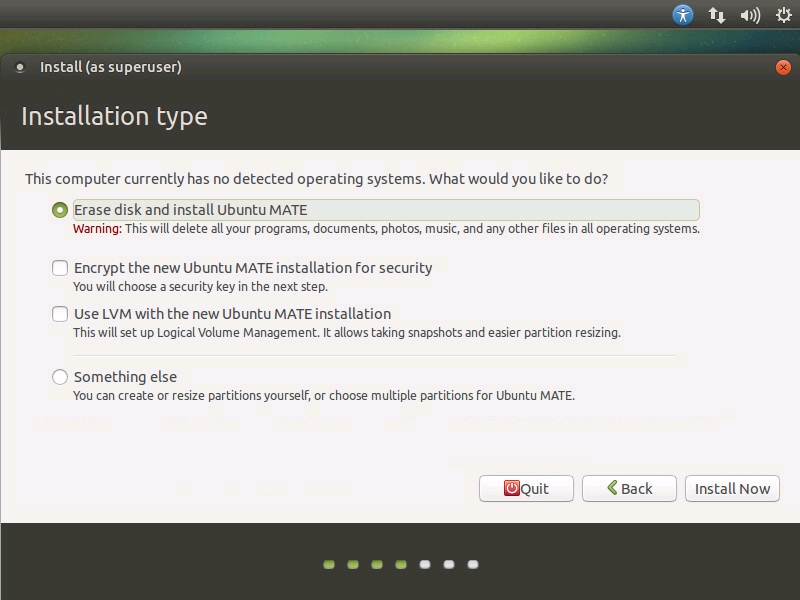800x600 pixels.
Task: Click the window menu dot beside Install title
Action: tap(20, 67)
